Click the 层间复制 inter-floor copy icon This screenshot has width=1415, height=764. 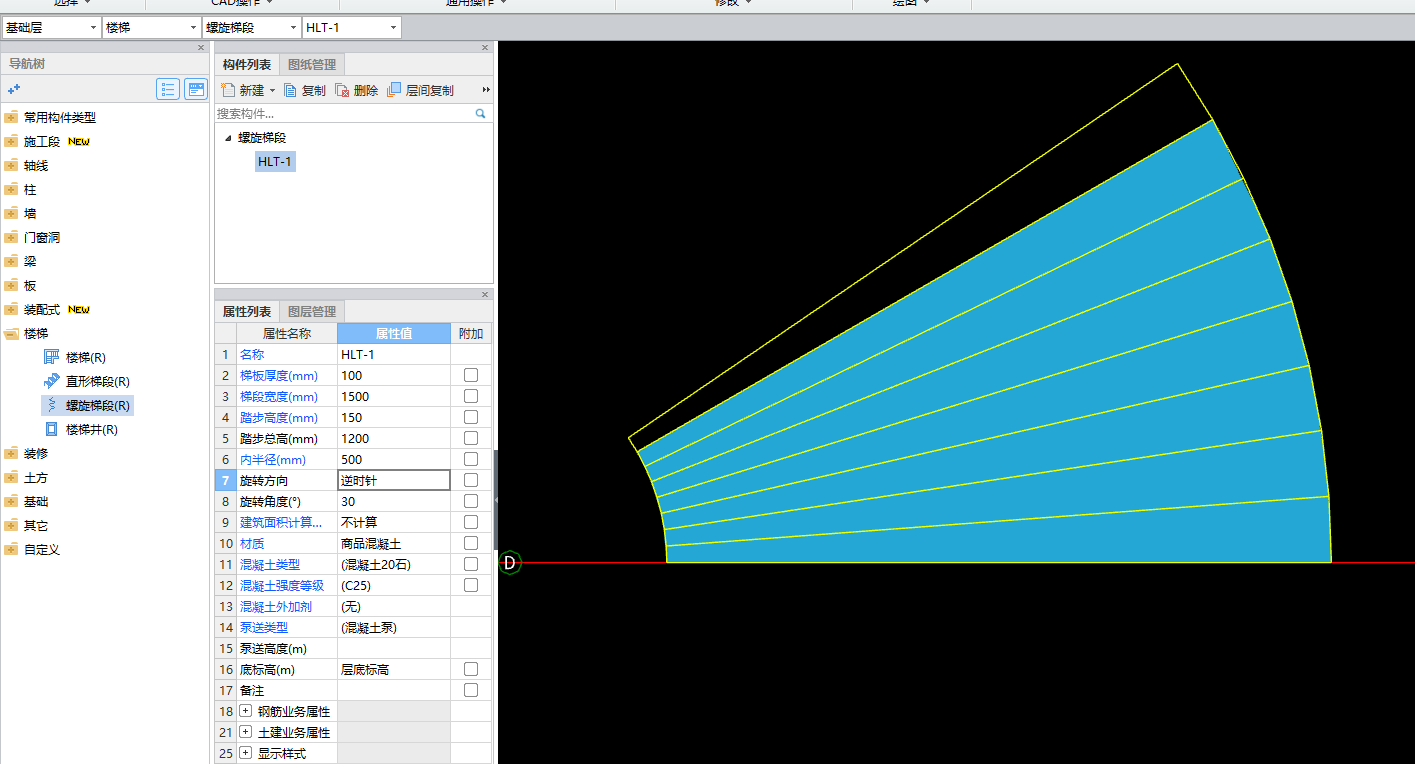(394, 90)
